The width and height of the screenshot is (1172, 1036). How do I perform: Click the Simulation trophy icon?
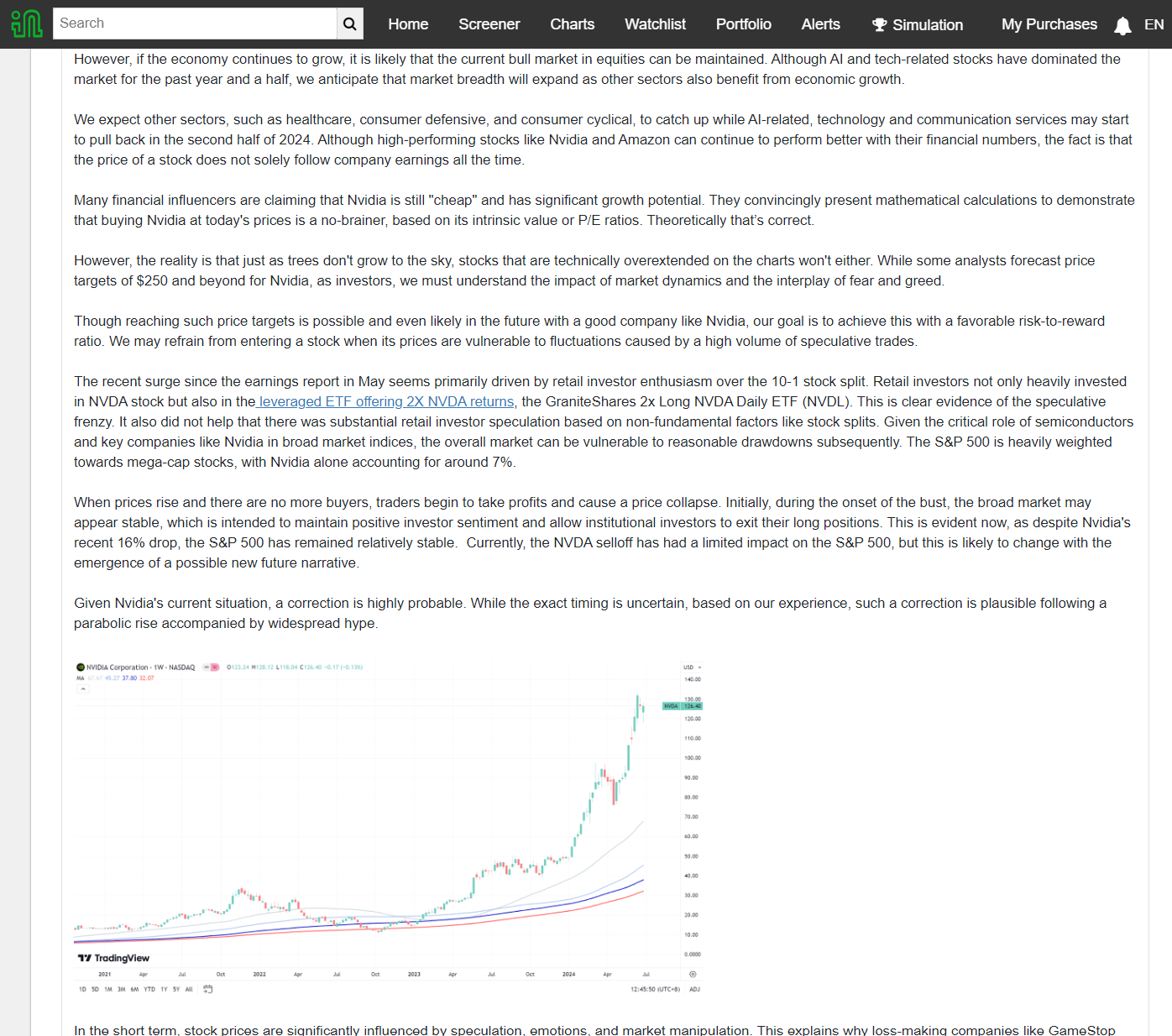pos(879,25)
